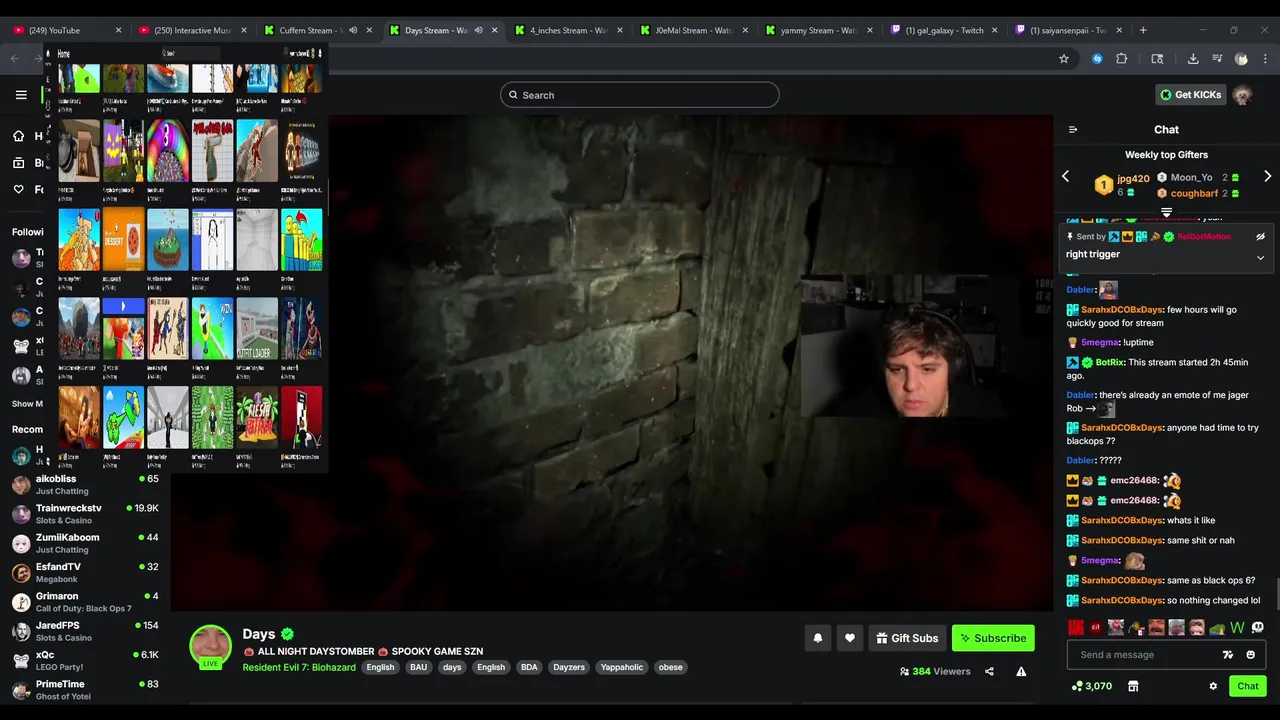Toggle stream notifications bell
This screenshot has height=720, width=1280.
click(x=818, y=638)
